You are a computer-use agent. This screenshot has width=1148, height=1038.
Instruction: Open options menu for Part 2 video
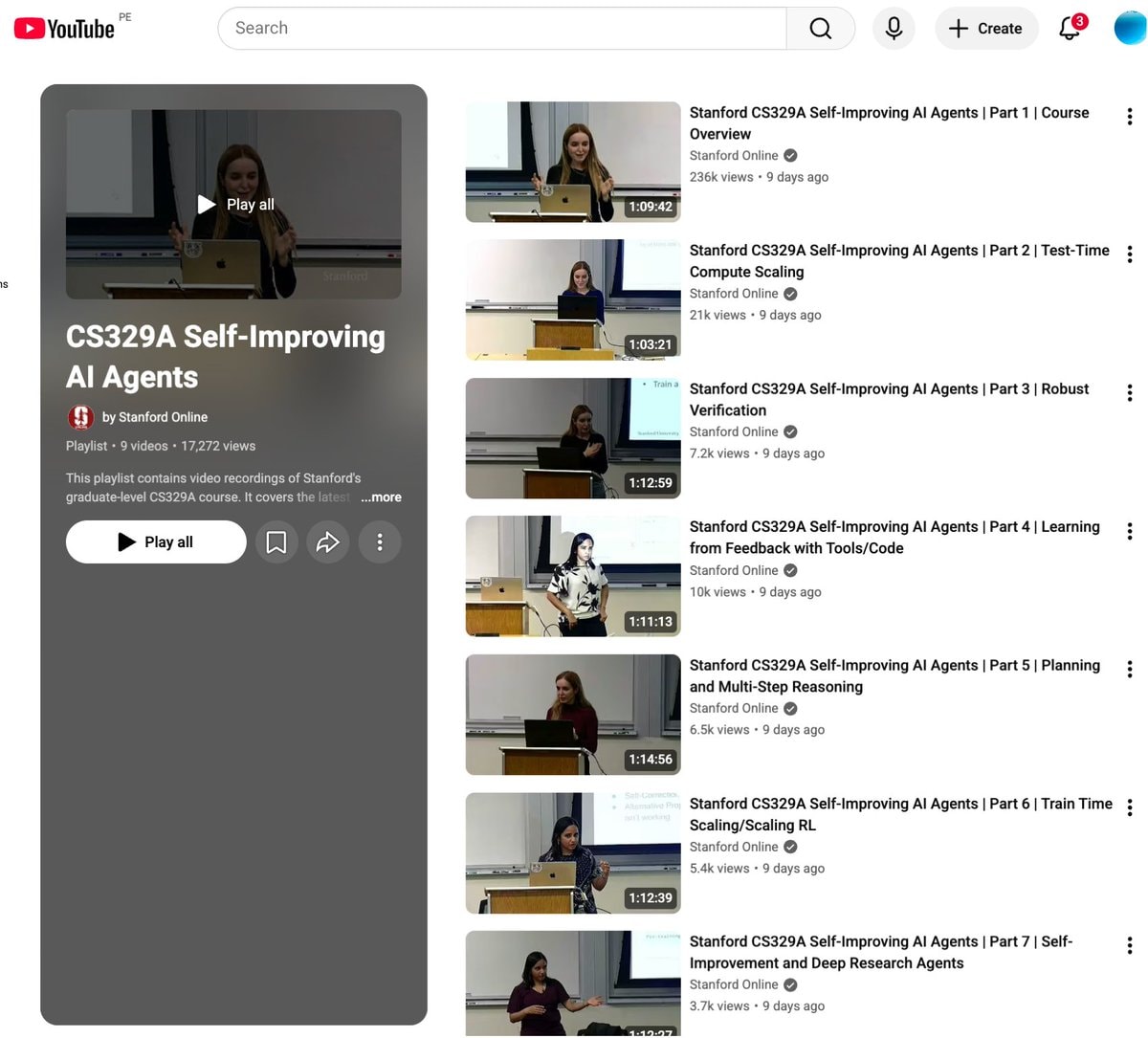[x=1130, y=254]
